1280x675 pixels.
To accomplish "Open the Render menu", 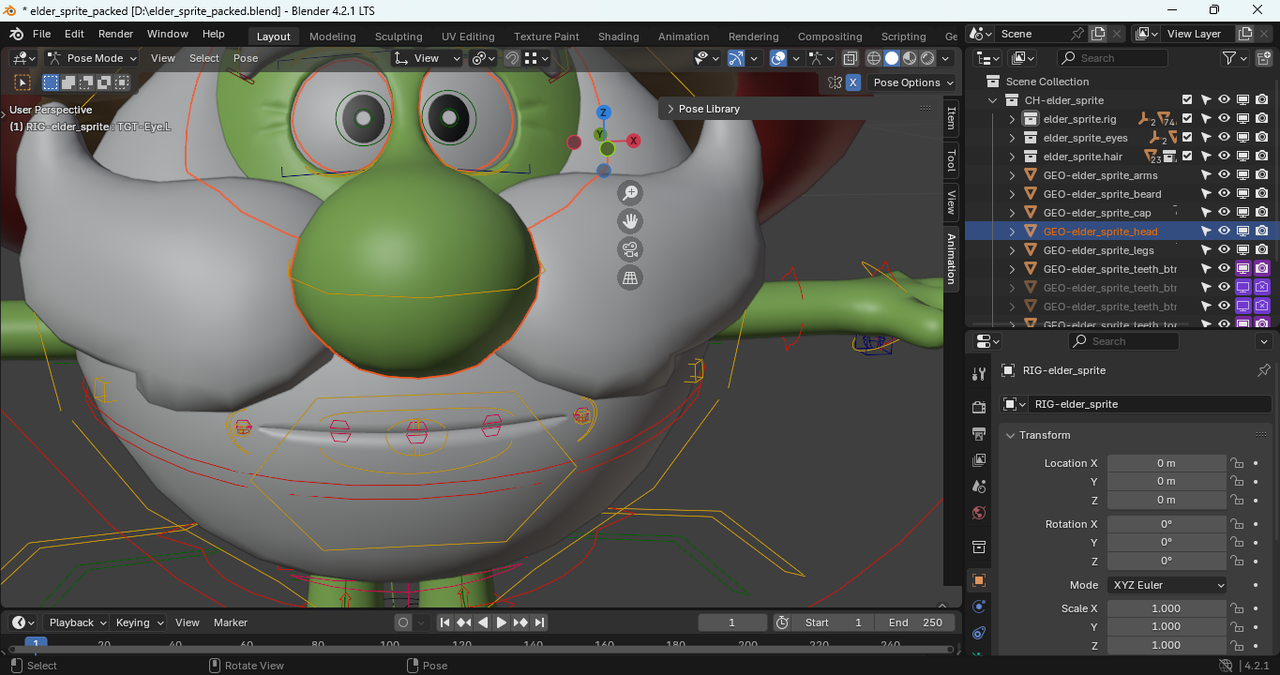I will (x=115, y=34).
